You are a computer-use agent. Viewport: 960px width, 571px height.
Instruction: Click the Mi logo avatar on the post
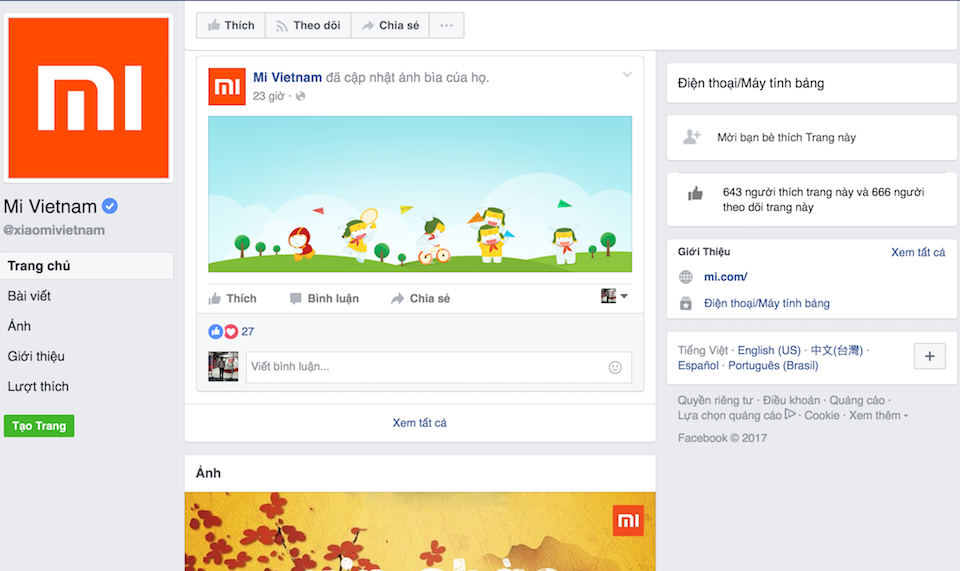(x=227, y=86)
